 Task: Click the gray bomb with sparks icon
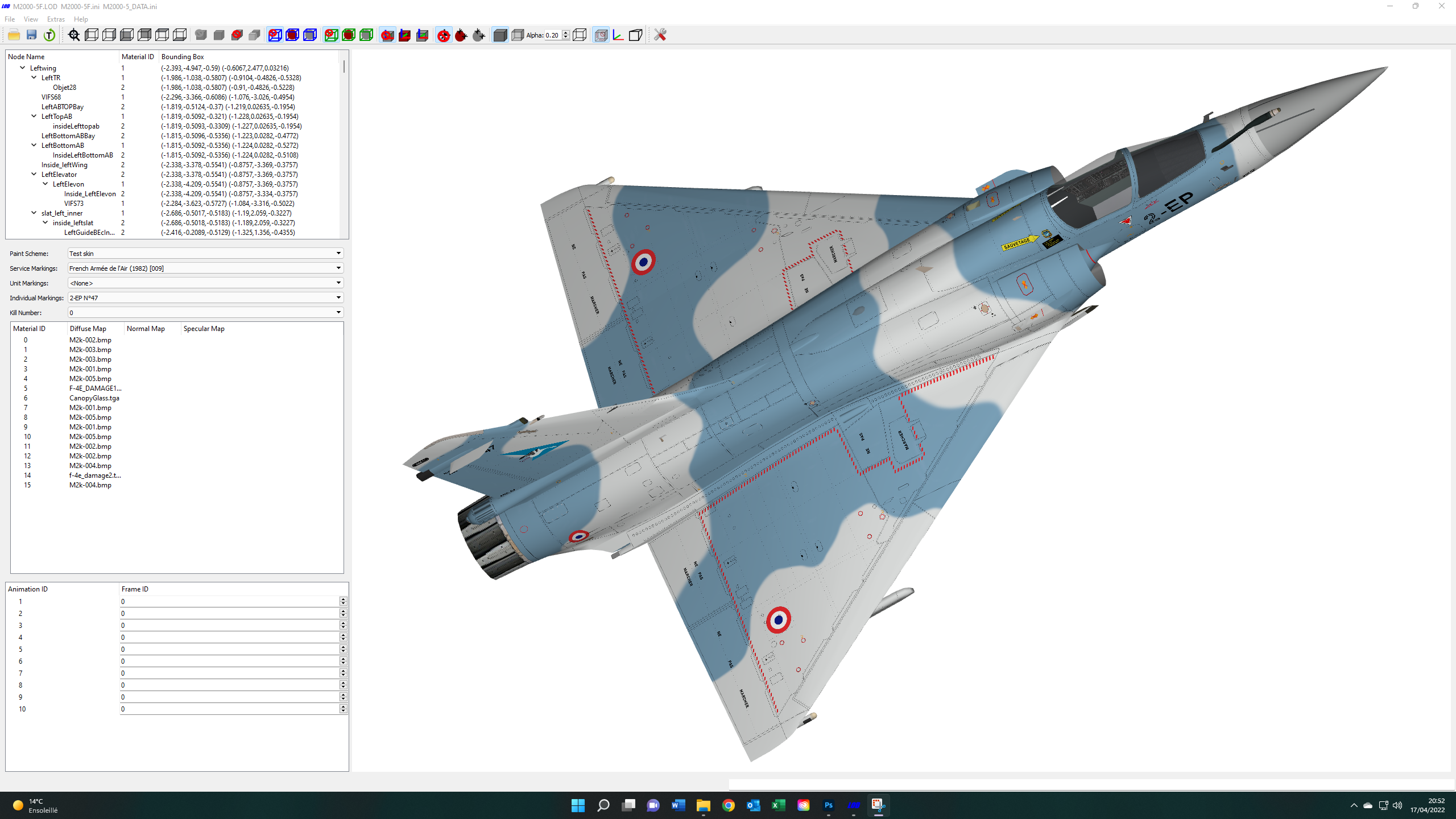(x=479, y=35)
